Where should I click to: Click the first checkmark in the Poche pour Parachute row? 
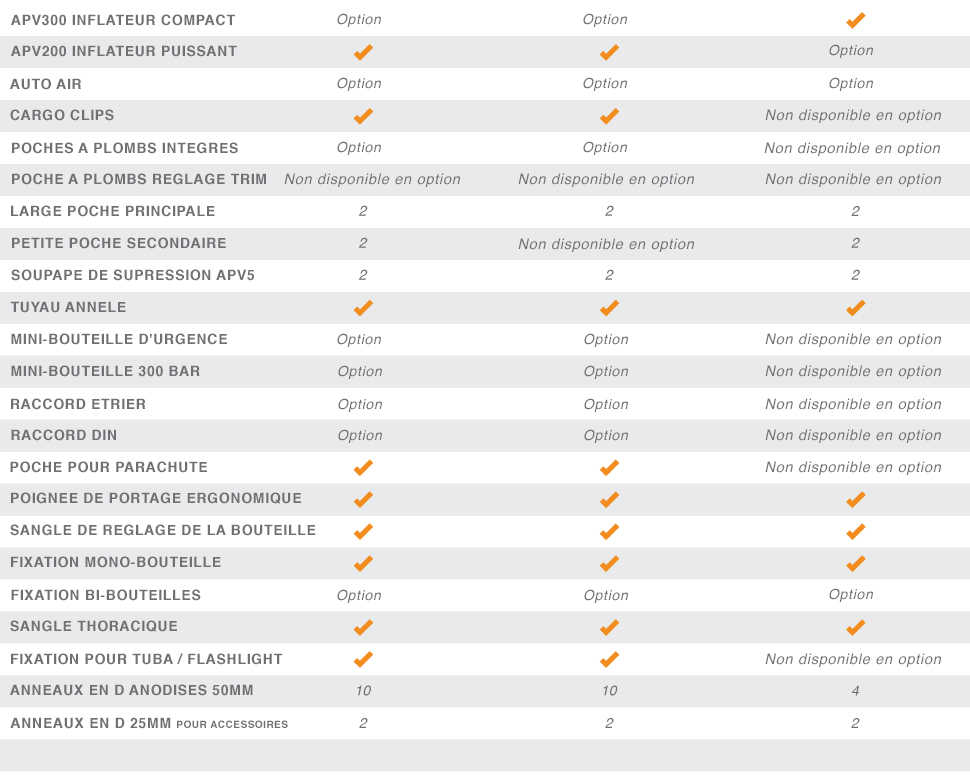363,468
